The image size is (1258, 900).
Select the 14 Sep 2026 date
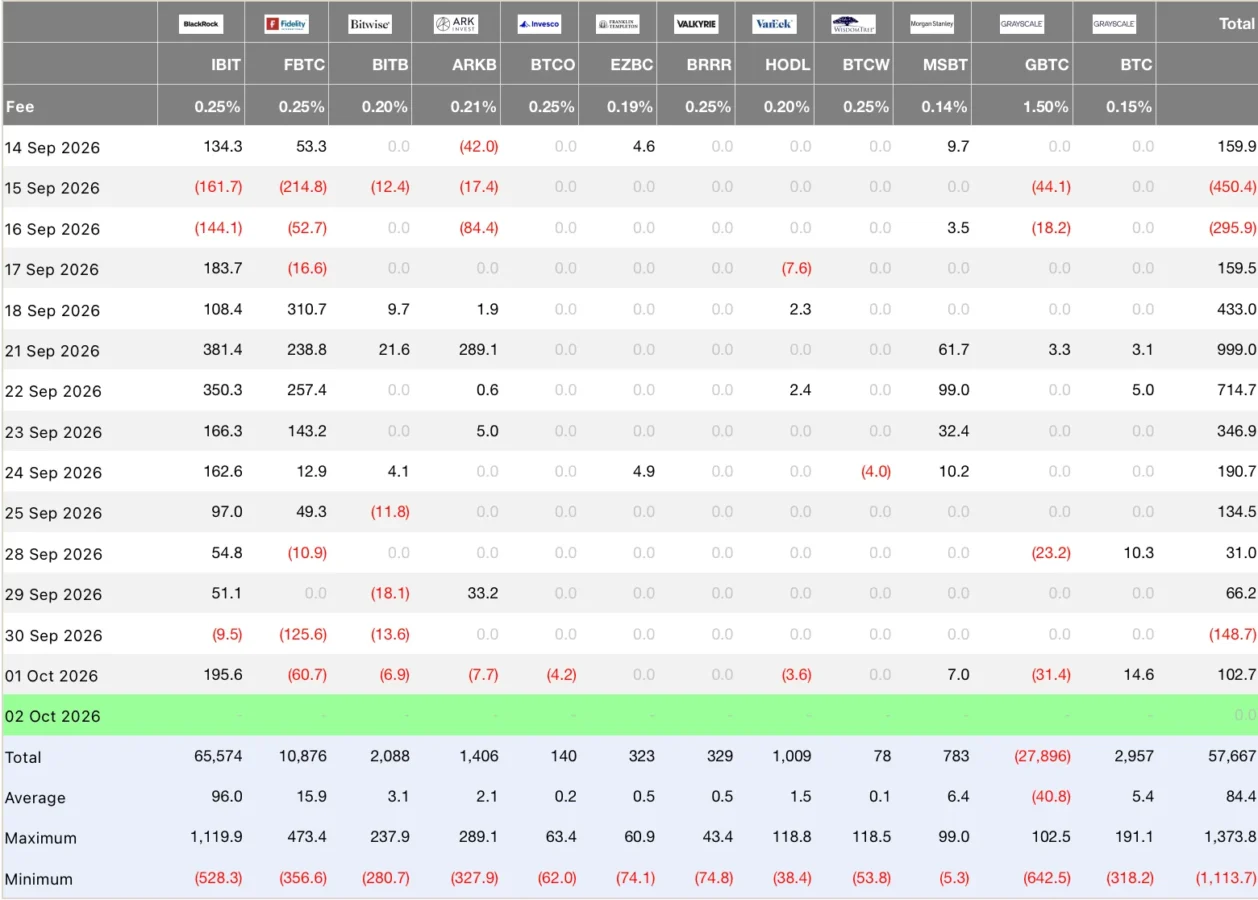click(x=52, y=148)
